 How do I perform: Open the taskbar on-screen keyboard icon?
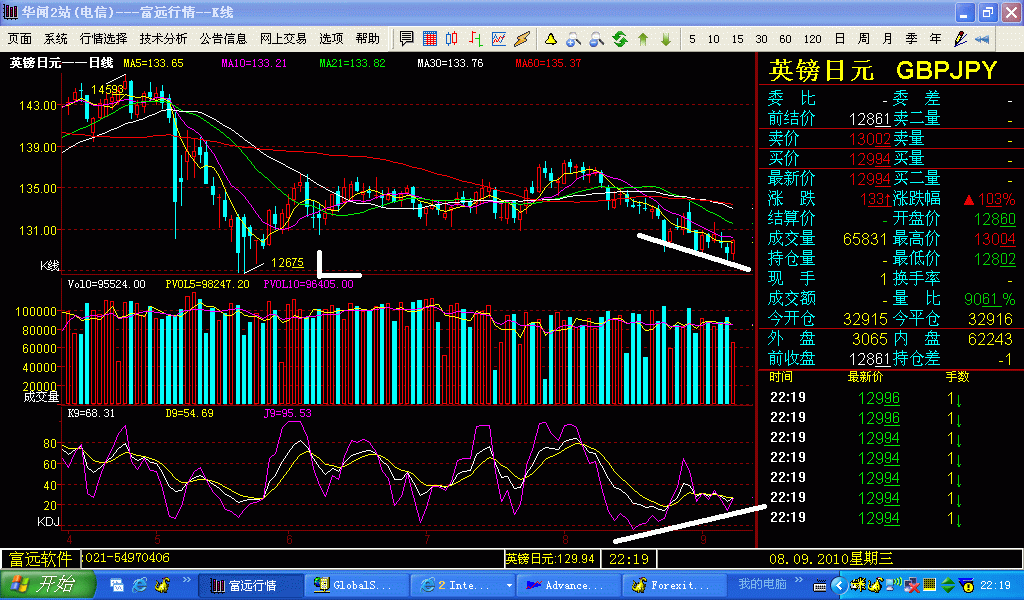tap(820, 586)
